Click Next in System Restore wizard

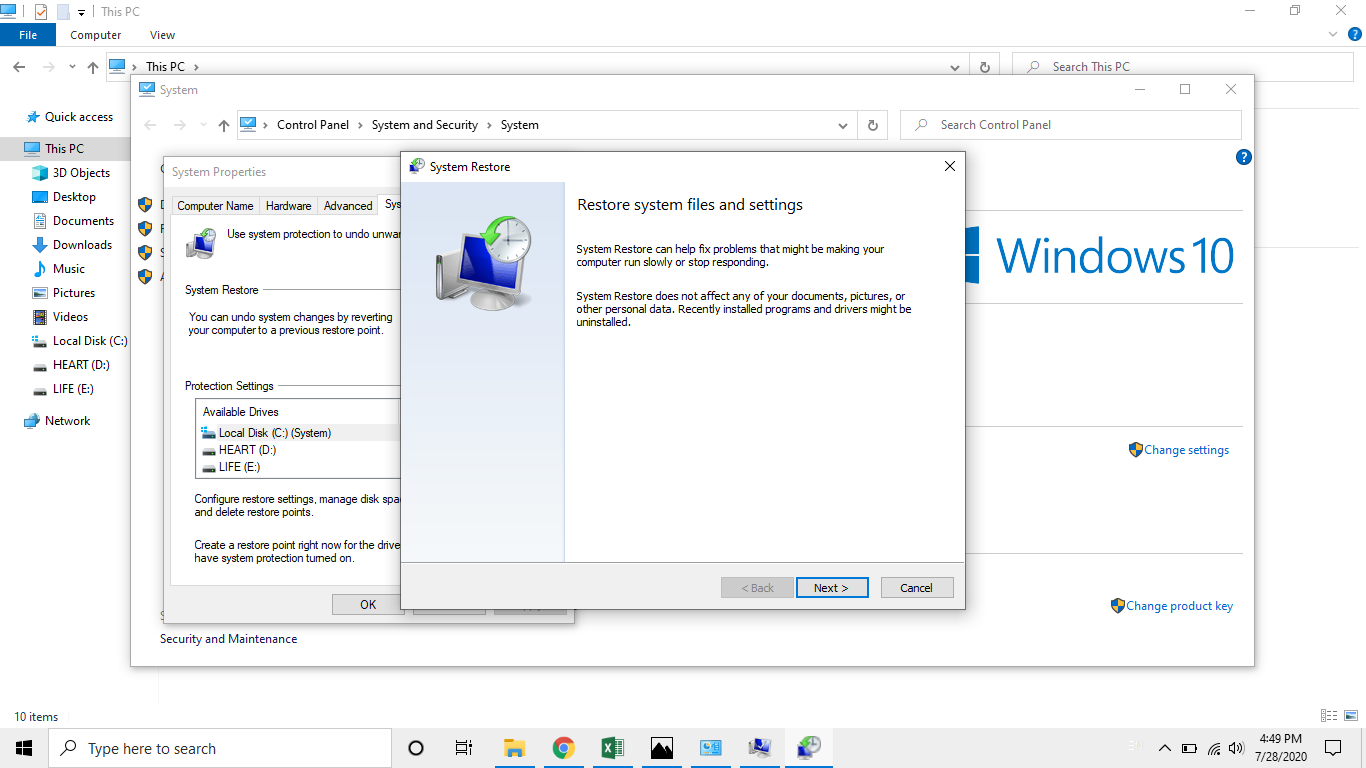(832, 588)
